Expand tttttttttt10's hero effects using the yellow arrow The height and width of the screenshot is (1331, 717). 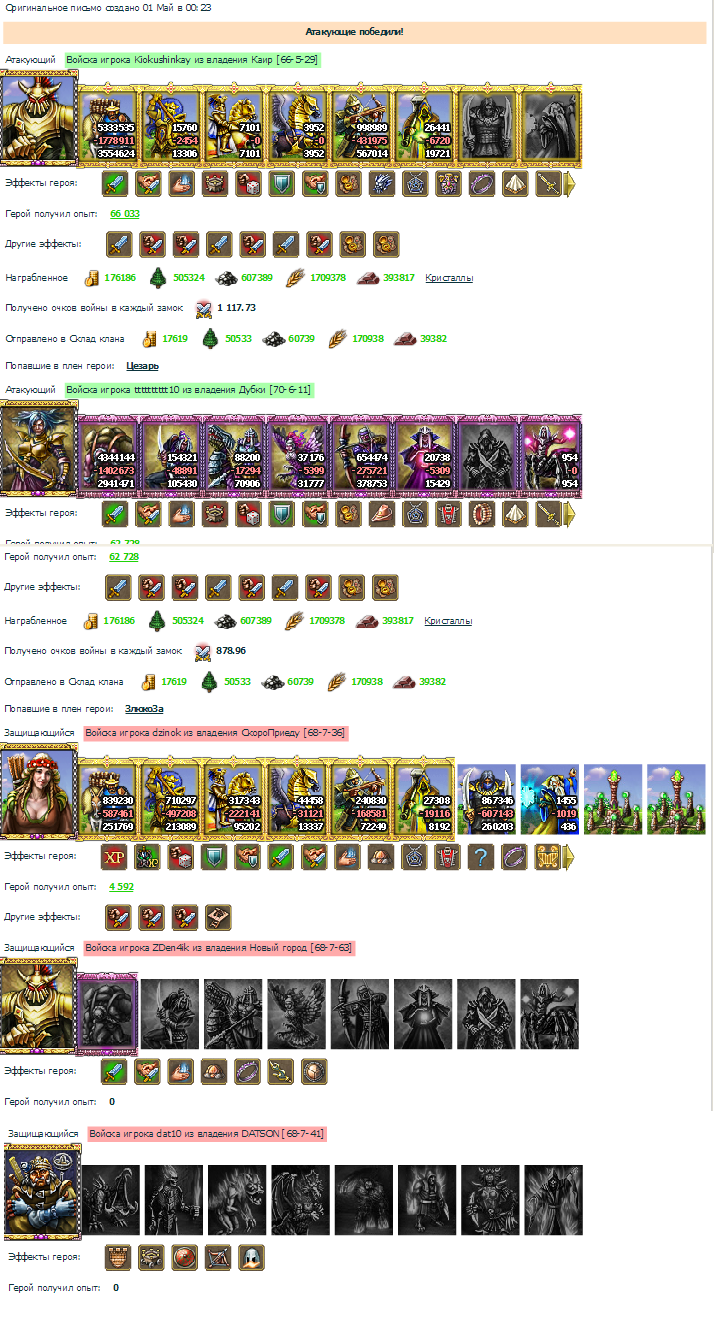570,514
